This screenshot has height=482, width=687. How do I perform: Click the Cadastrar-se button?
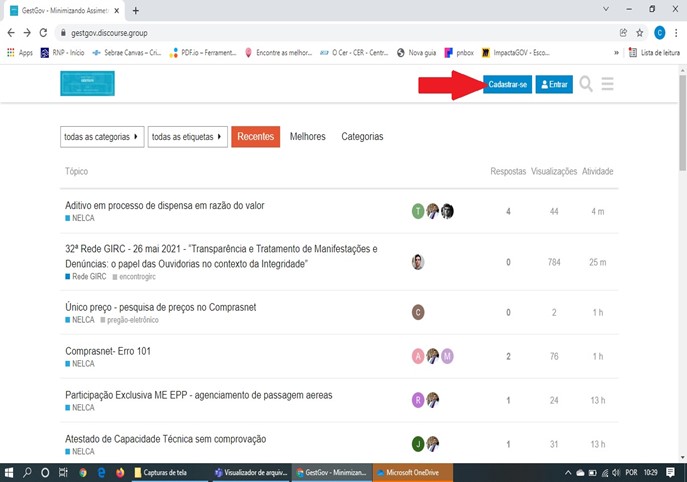pos(507,85)
